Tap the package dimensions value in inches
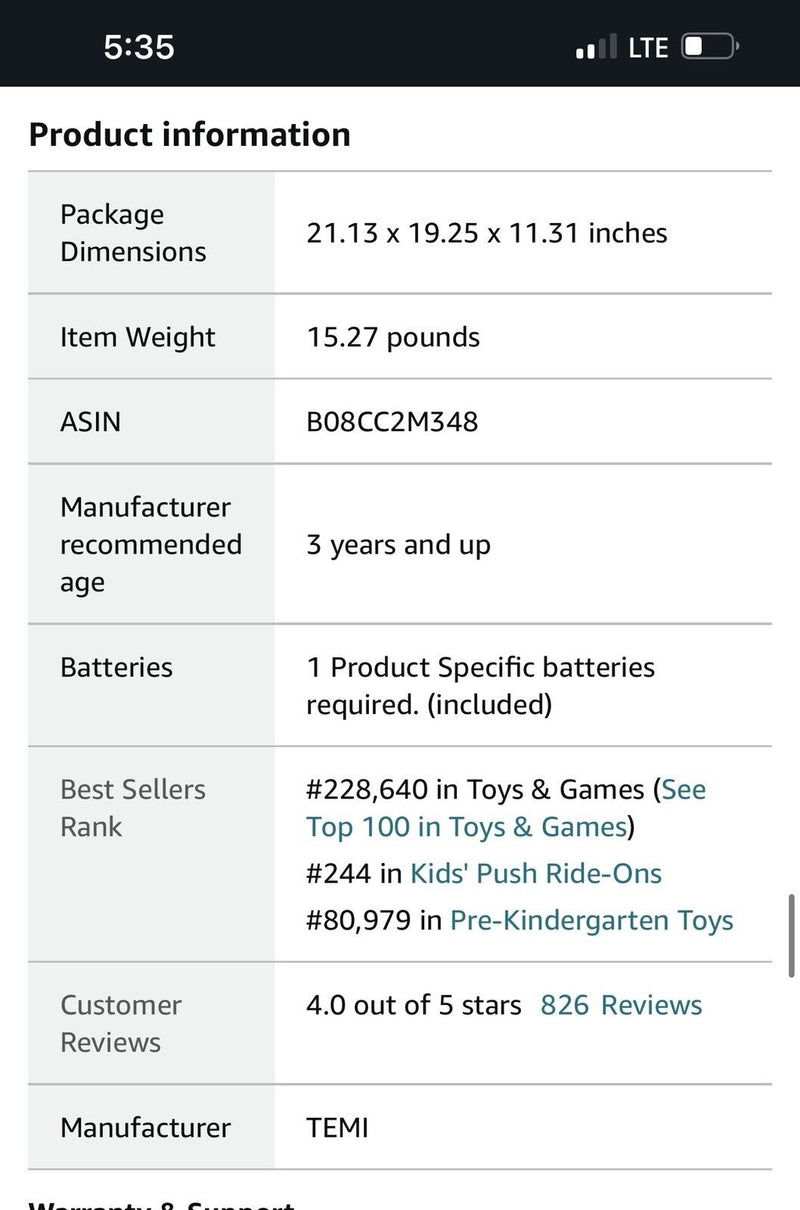800x1210 pixels. point(486,233)
